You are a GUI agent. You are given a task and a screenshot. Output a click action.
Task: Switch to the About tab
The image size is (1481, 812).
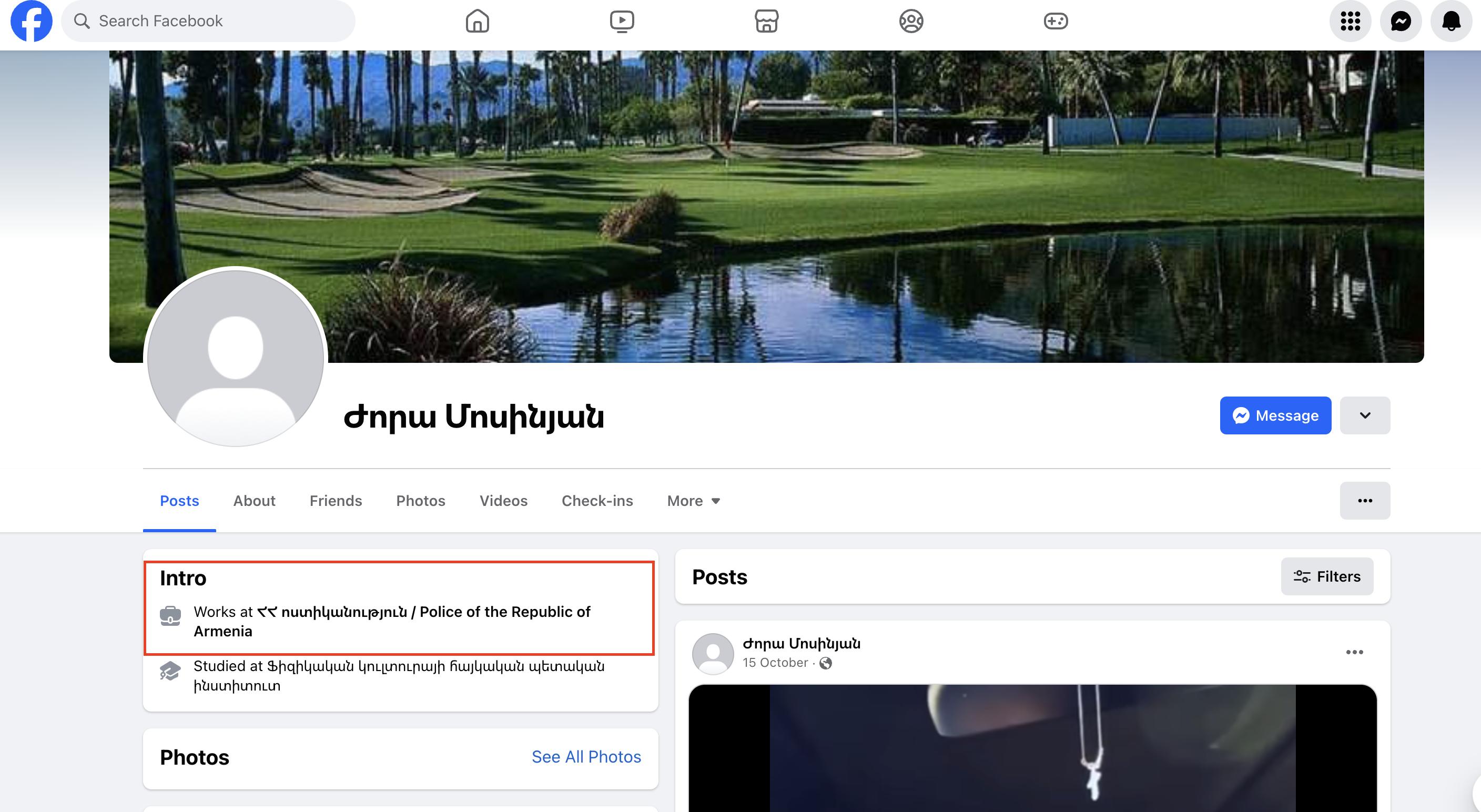pos(254,501)
